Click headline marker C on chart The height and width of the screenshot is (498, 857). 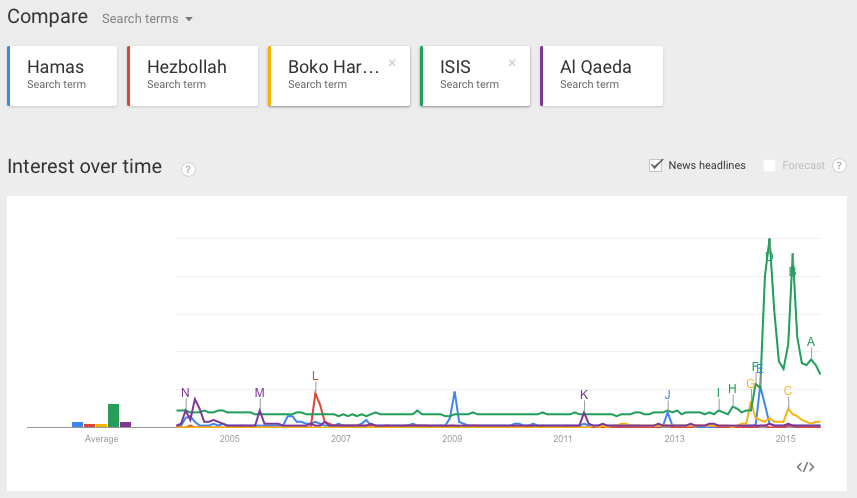[788, 391]
